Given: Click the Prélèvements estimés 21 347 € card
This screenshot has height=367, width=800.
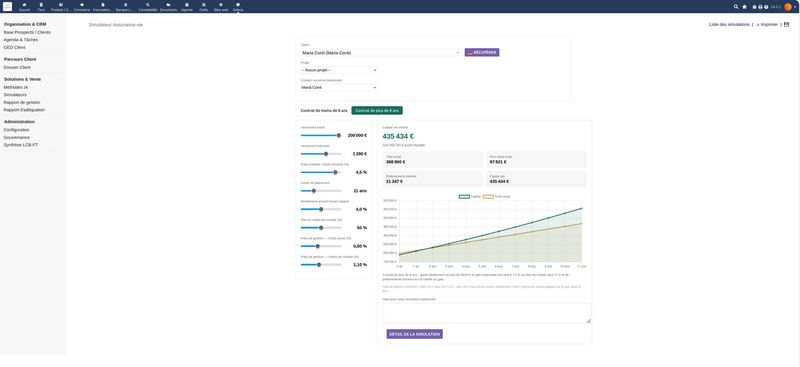Looking at the screenshot, I should coord(433,179).
